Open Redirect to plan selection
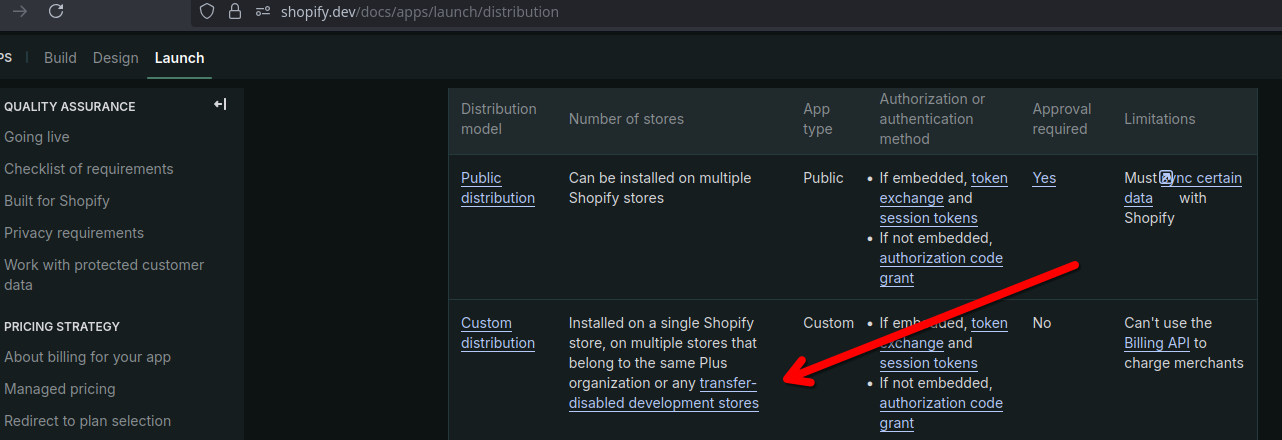 (x=88, y=421)
